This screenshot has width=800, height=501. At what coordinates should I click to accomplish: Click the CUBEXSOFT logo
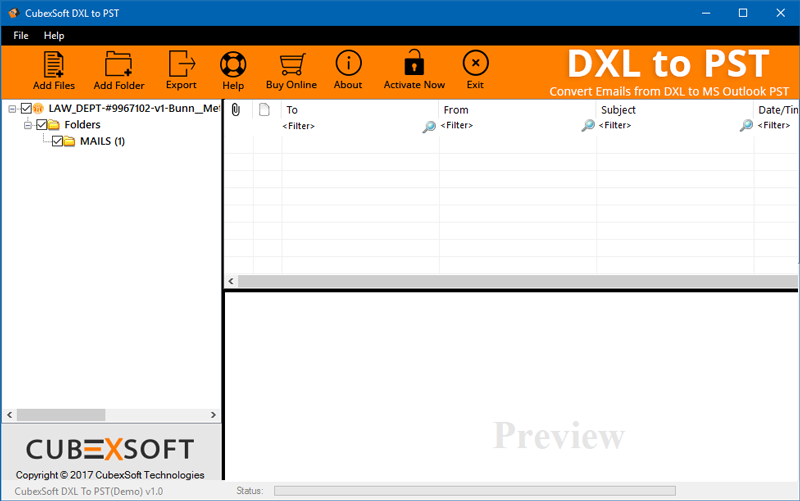[x=110, y=449]
